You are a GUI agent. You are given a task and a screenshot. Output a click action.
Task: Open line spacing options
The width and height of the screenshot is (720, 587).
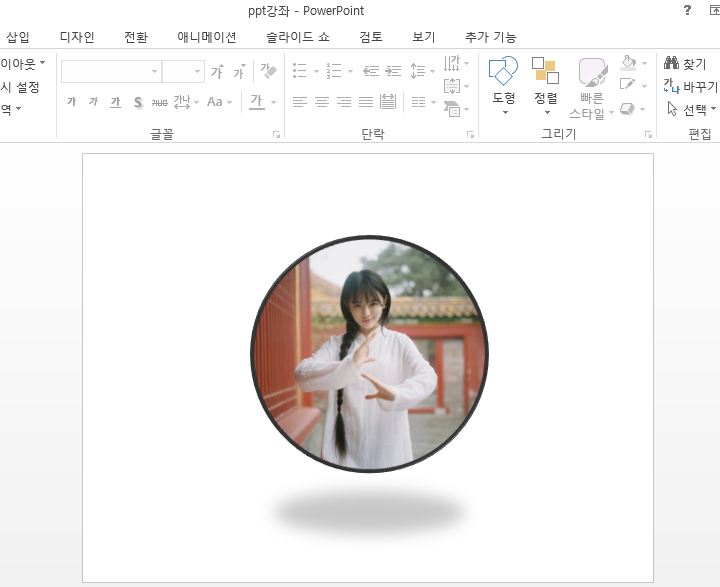click(422, 71)
